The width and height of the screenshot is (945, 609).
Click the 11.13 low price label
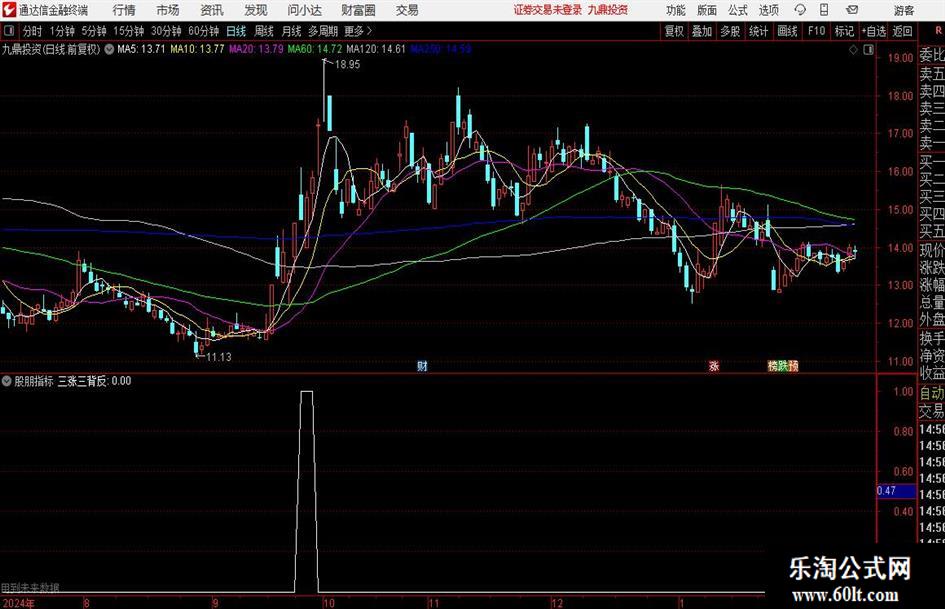pos(219,357)
